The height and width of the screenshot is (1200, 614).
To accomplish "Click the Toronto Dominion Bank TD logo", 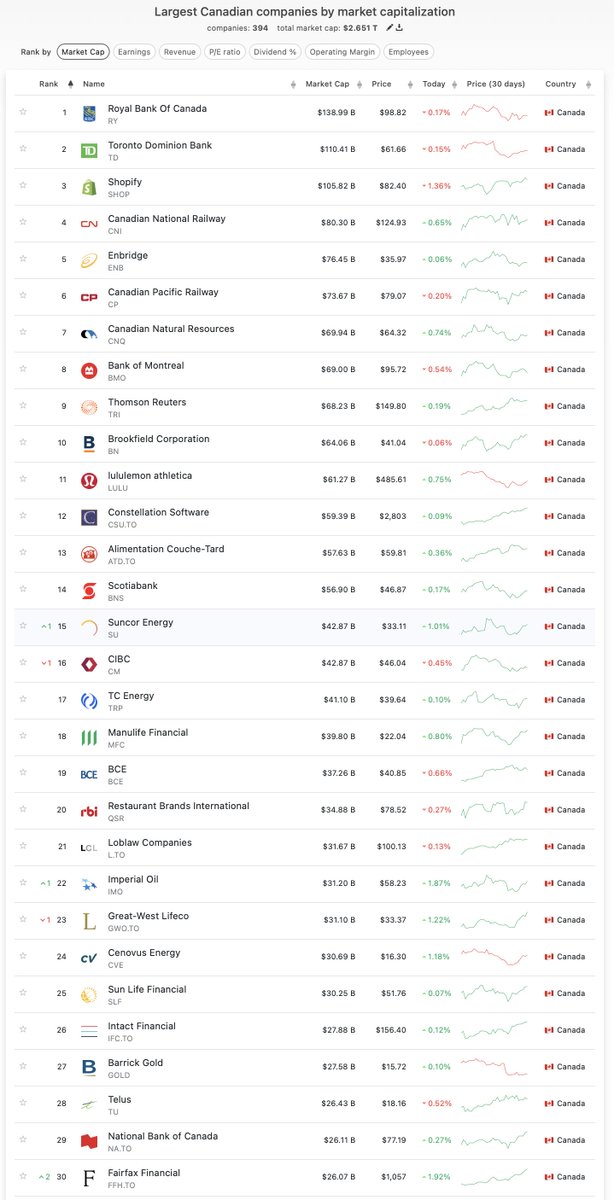I will [88, 150].
